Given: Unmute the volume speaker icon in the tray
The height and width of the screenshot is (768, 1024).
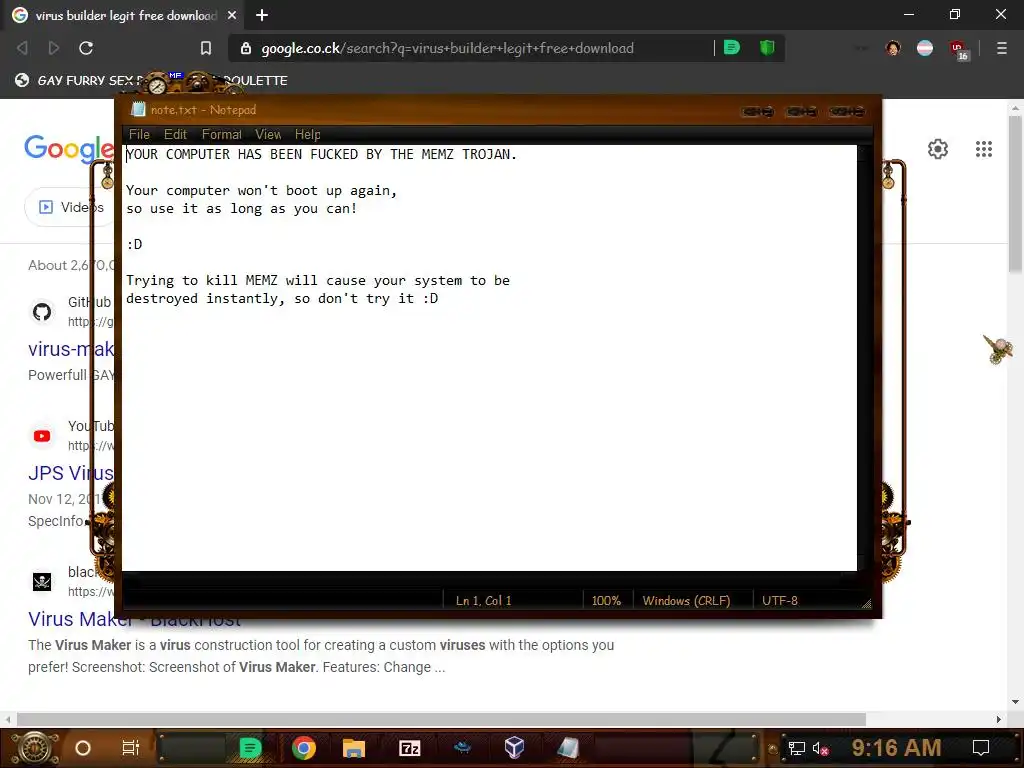Looking at the screenshot, I should 820,748.
